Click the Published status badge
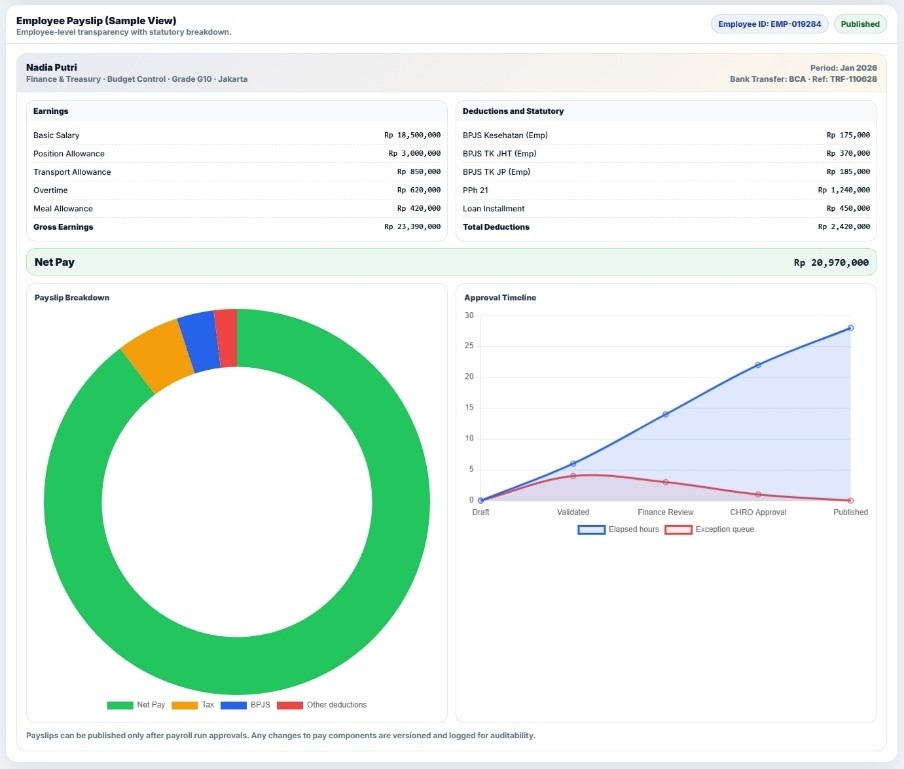The image size is (904, 769). pos(859,24)
